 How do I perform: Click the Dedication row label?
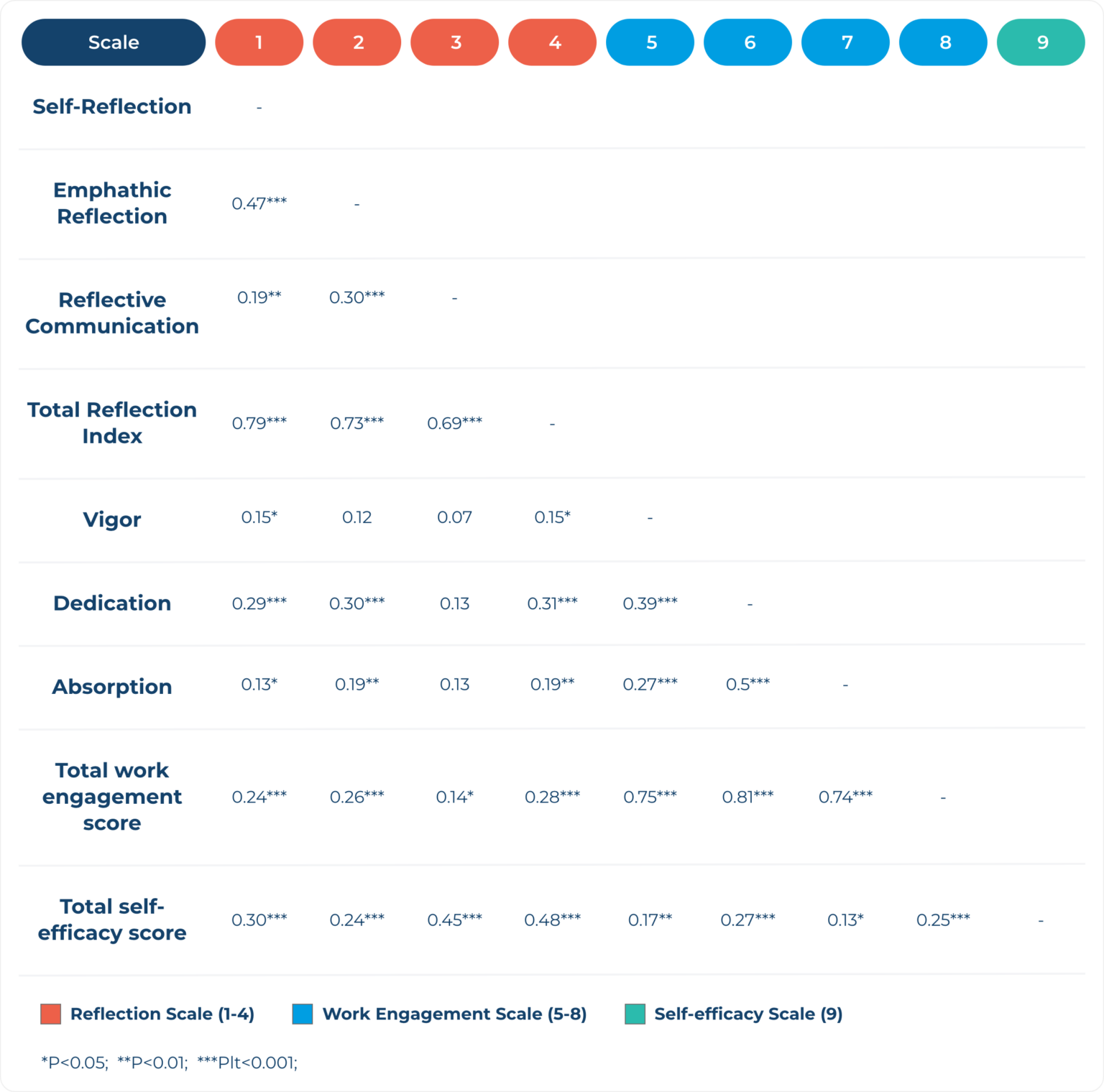(112, 603)
